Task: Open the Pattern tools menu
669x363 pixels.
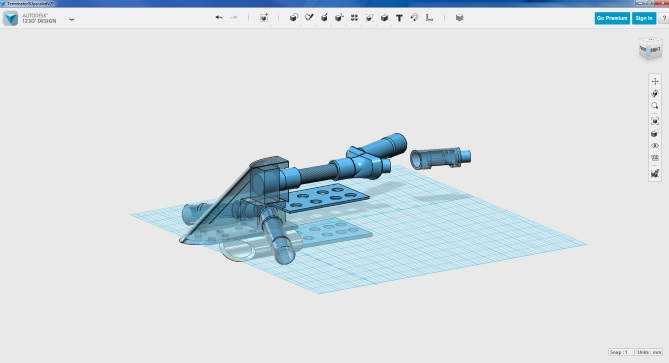Action: point(354,17)
